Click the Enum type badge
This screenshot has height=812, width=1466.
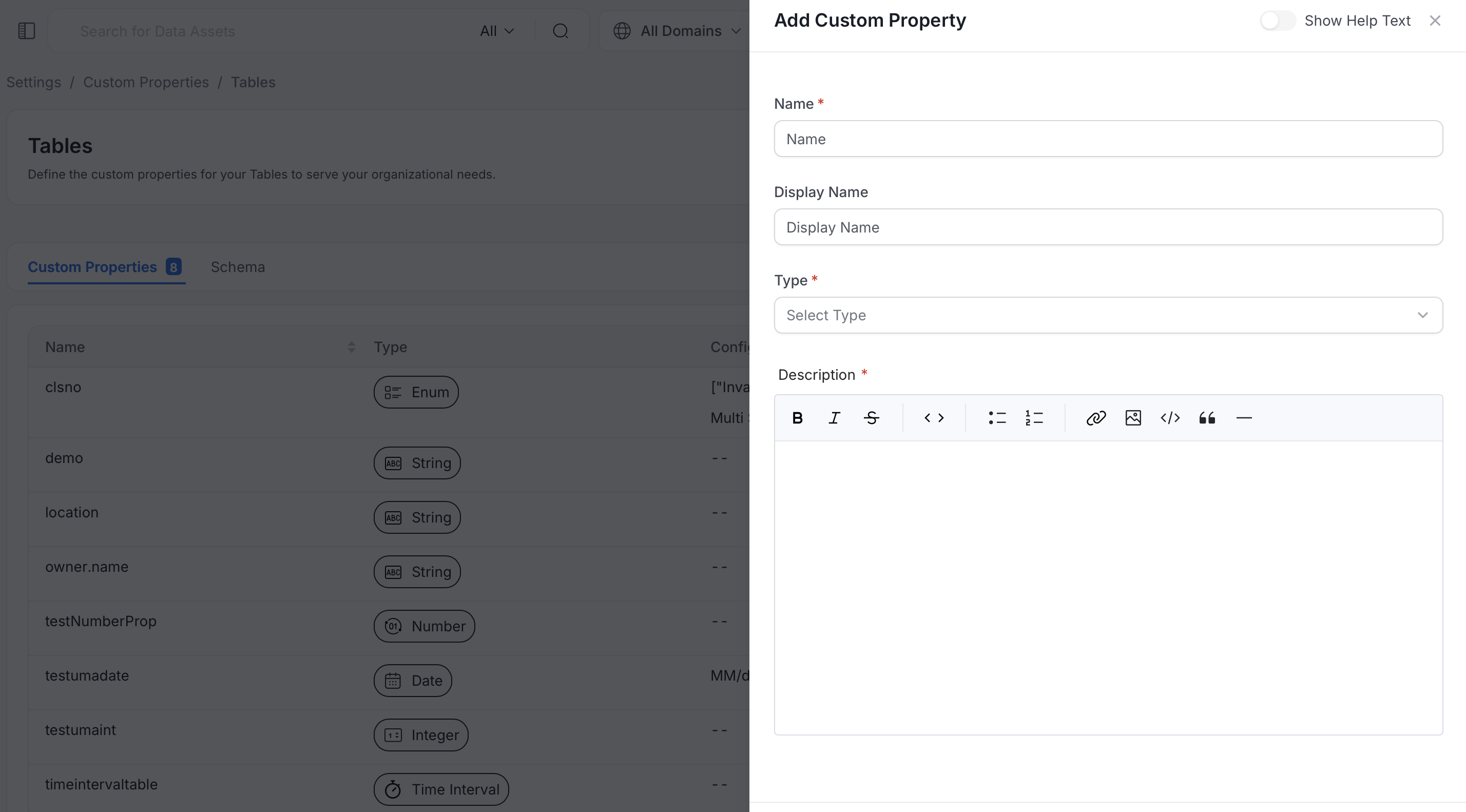(x=416, y=392)
